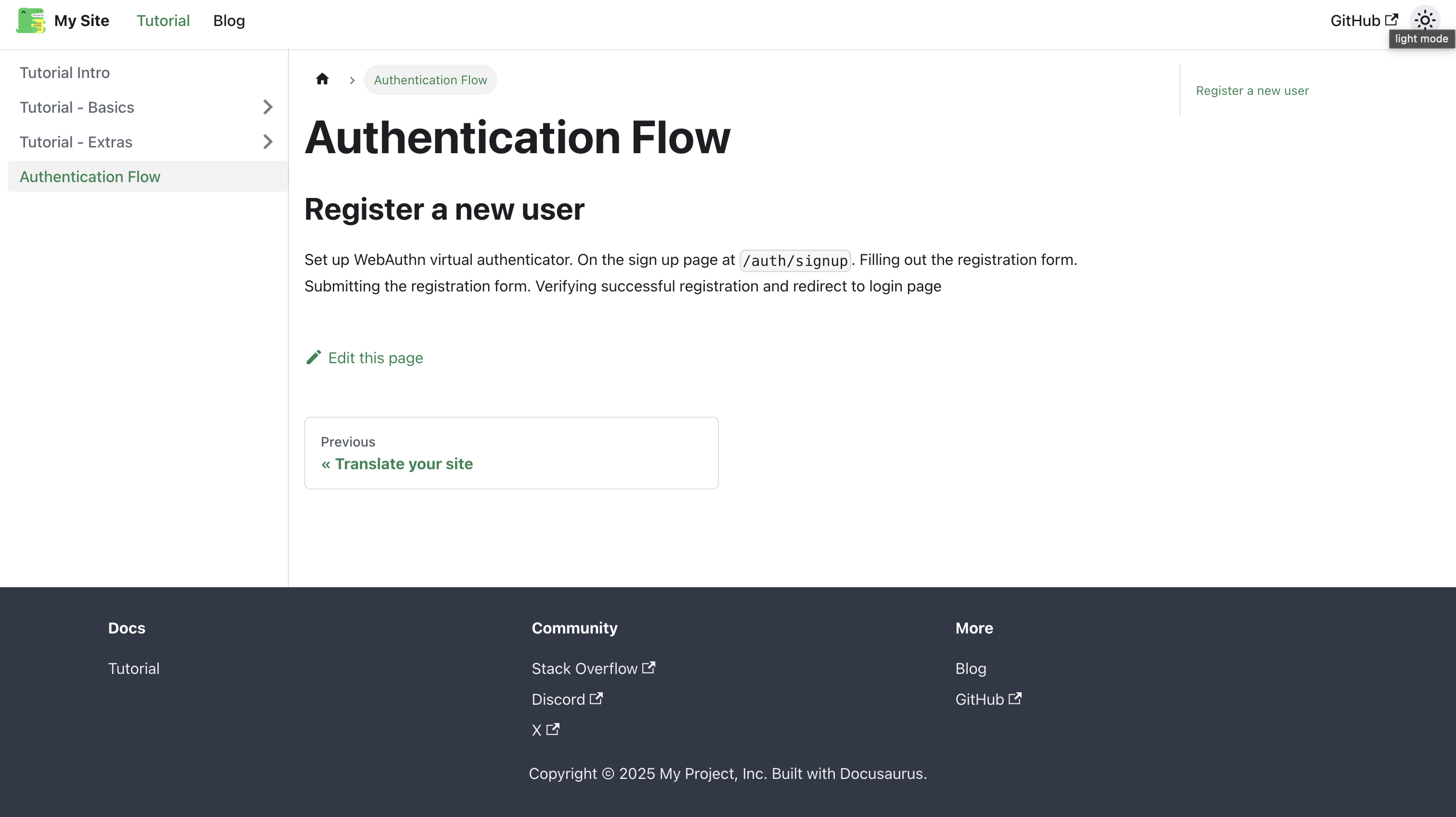Toggle light mode with the sun icon
1456x817 pixels.
(x=1425, y=19)
